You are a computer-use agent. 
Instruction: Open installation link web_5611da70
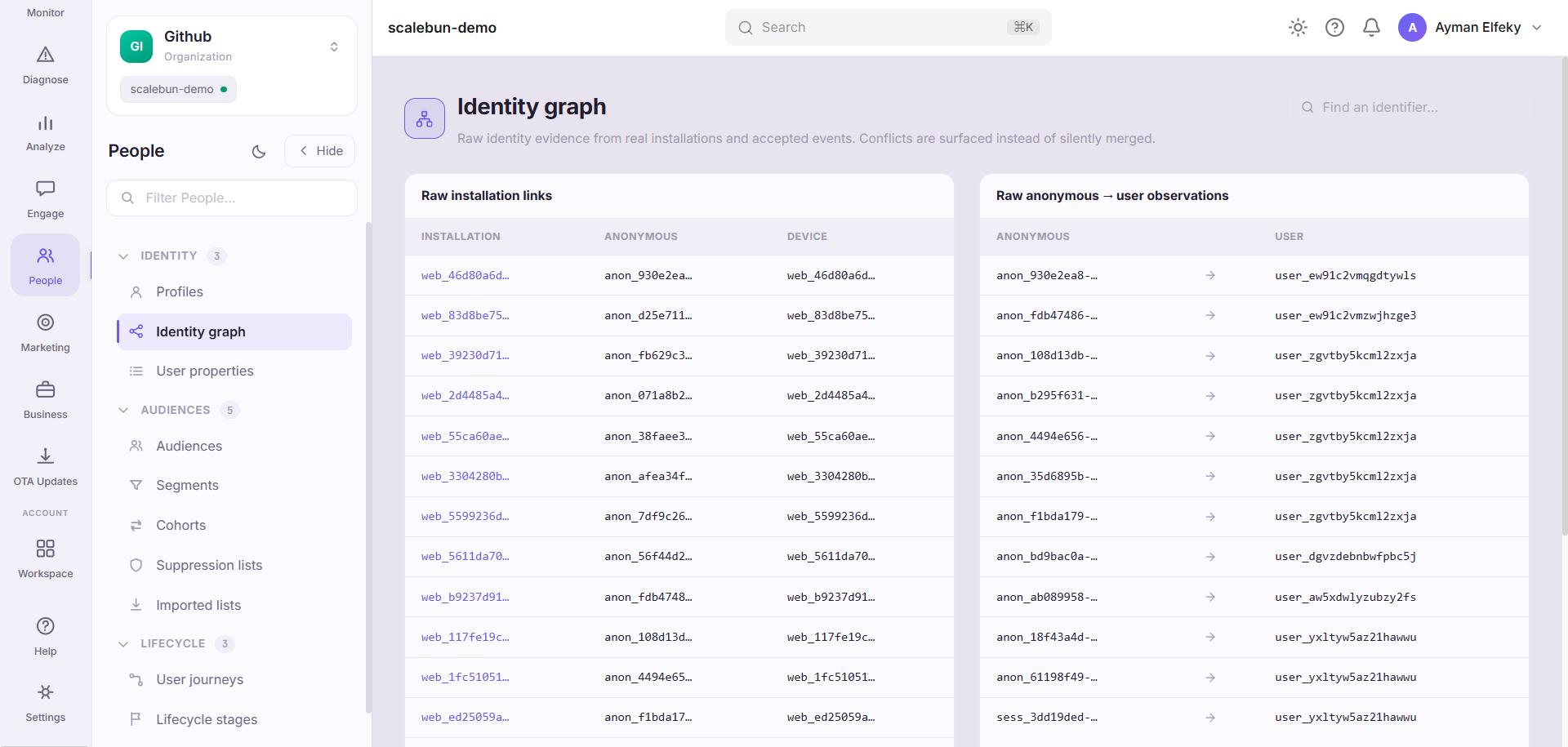465,557
